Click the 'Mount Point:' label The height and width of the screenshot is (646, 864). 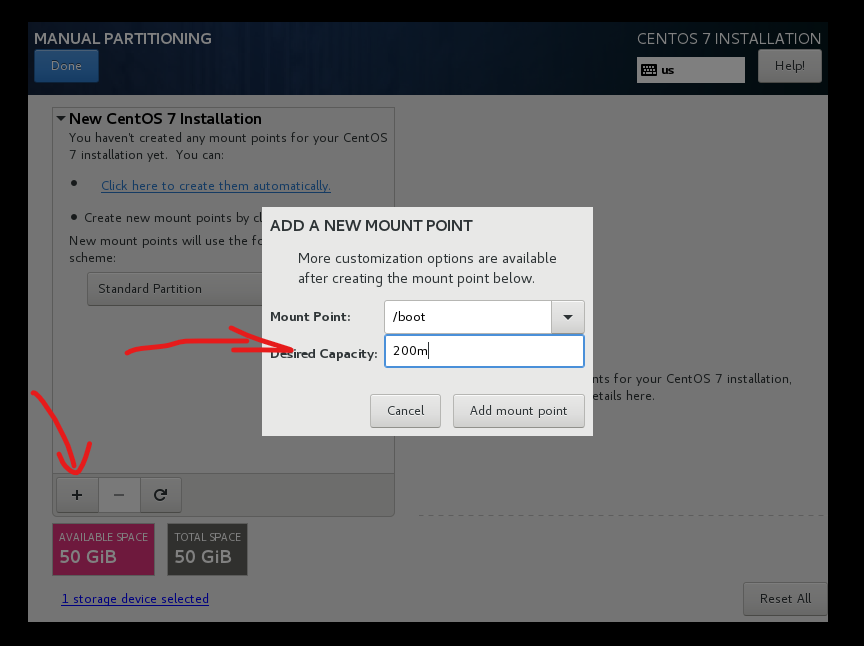(x=310, y=317)
